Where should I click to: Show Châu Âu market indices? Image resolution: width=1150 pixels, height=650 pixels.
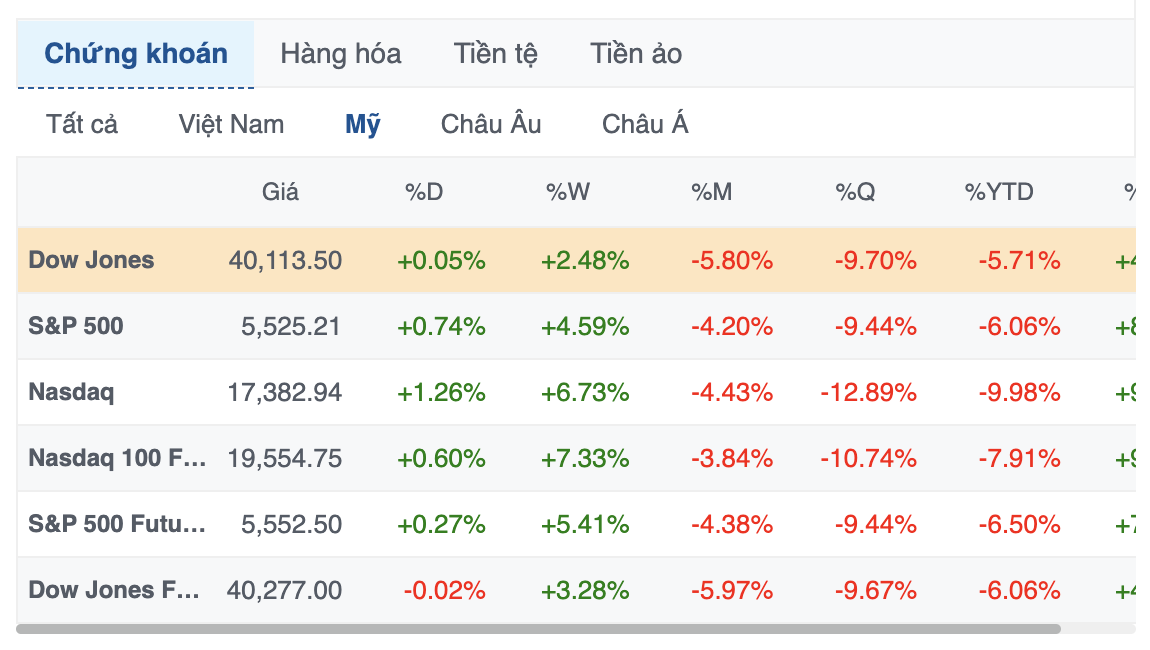[x=491, y=124]
